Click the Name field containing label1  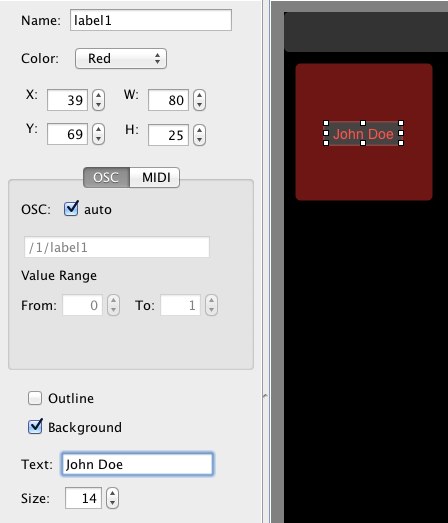[151, 20]
